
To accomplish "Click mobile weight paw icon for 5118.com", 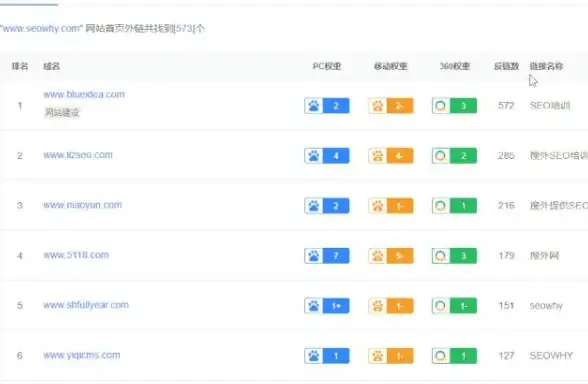I will point(378,256).
